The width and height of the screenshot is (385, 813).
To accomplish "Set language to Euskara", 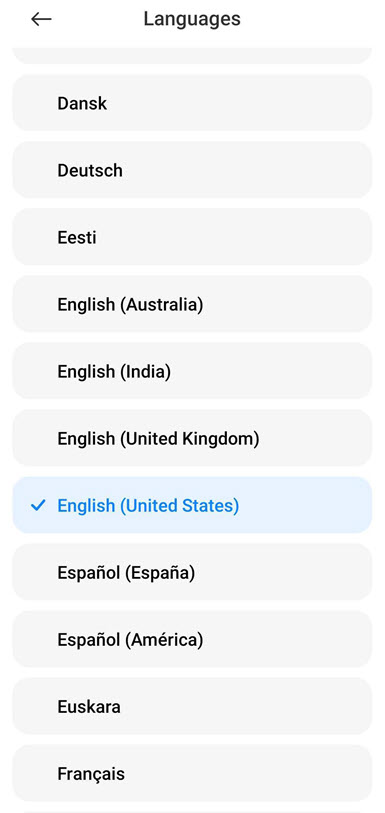I will 192,707.
